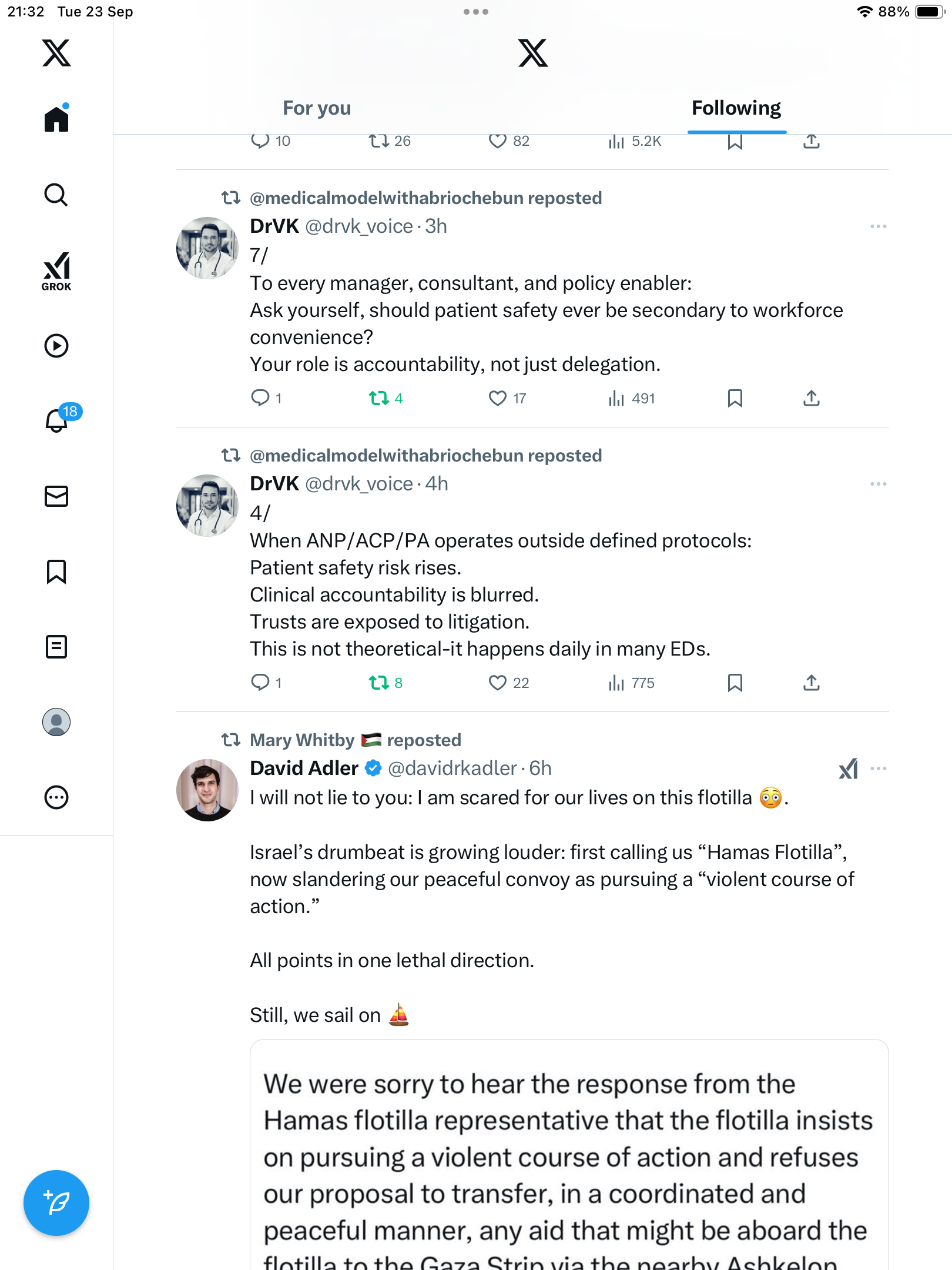Image resolution: width=952 pixels, height=1270 pixels.
Task: Open more options on David Adler post
Action: point(878,768)
